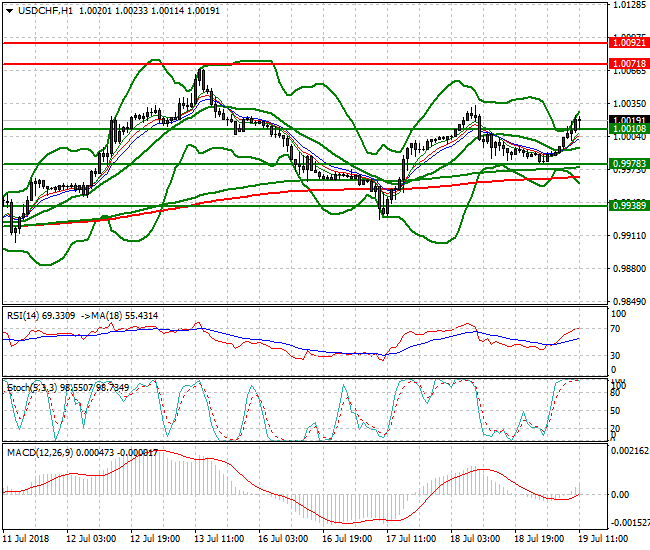This screenshot has width=650, height=550.
Task: Click the MACD(12,26,9) indicator label
Action: tap(82, 453)
